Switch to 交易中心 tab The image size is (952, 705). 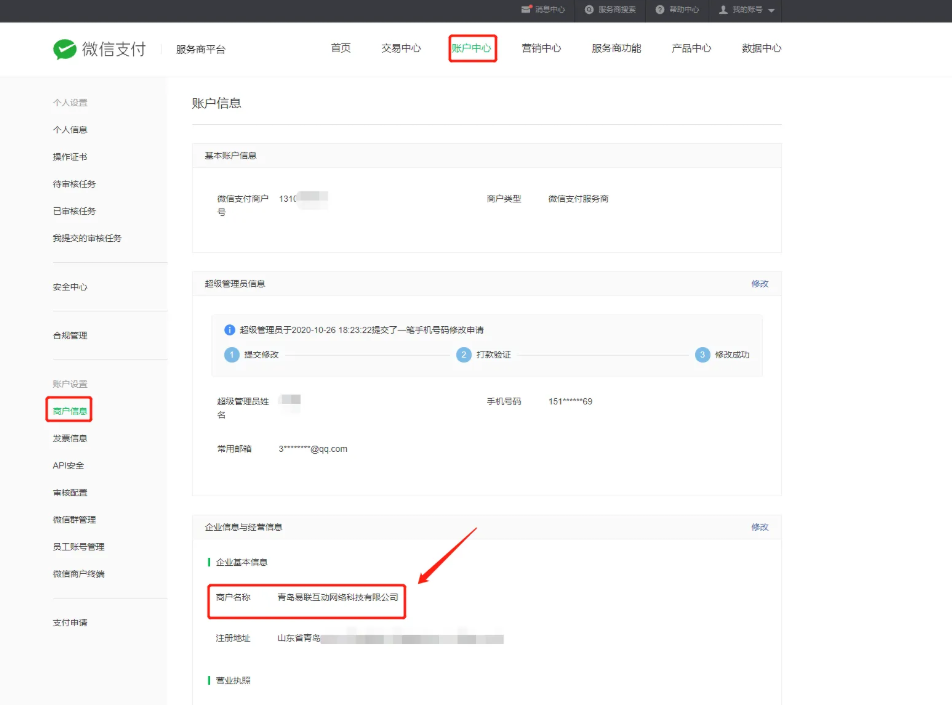[x=401, y=48]
